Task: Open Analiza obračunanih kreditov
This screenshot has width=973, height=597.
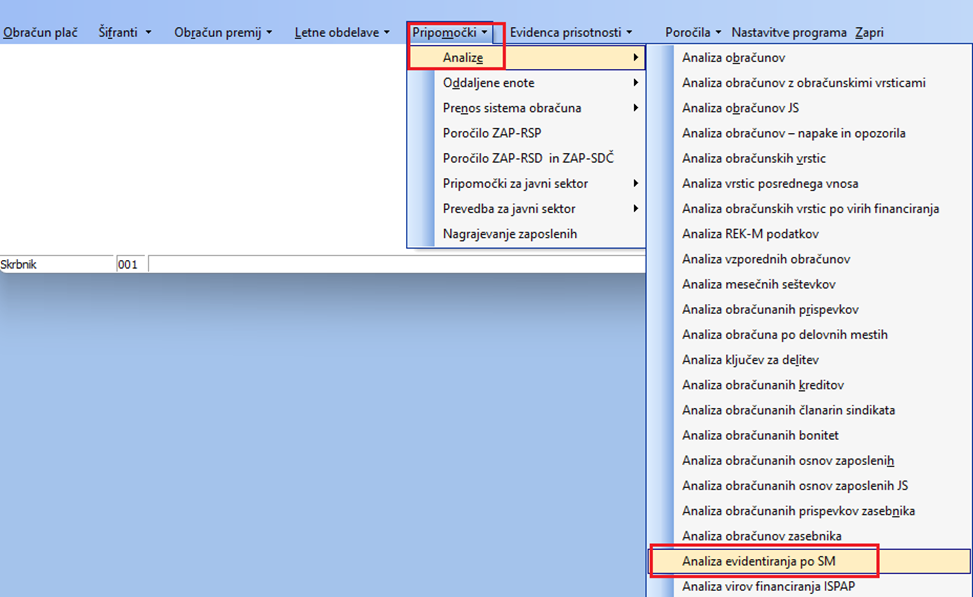Action: point(809,385)
